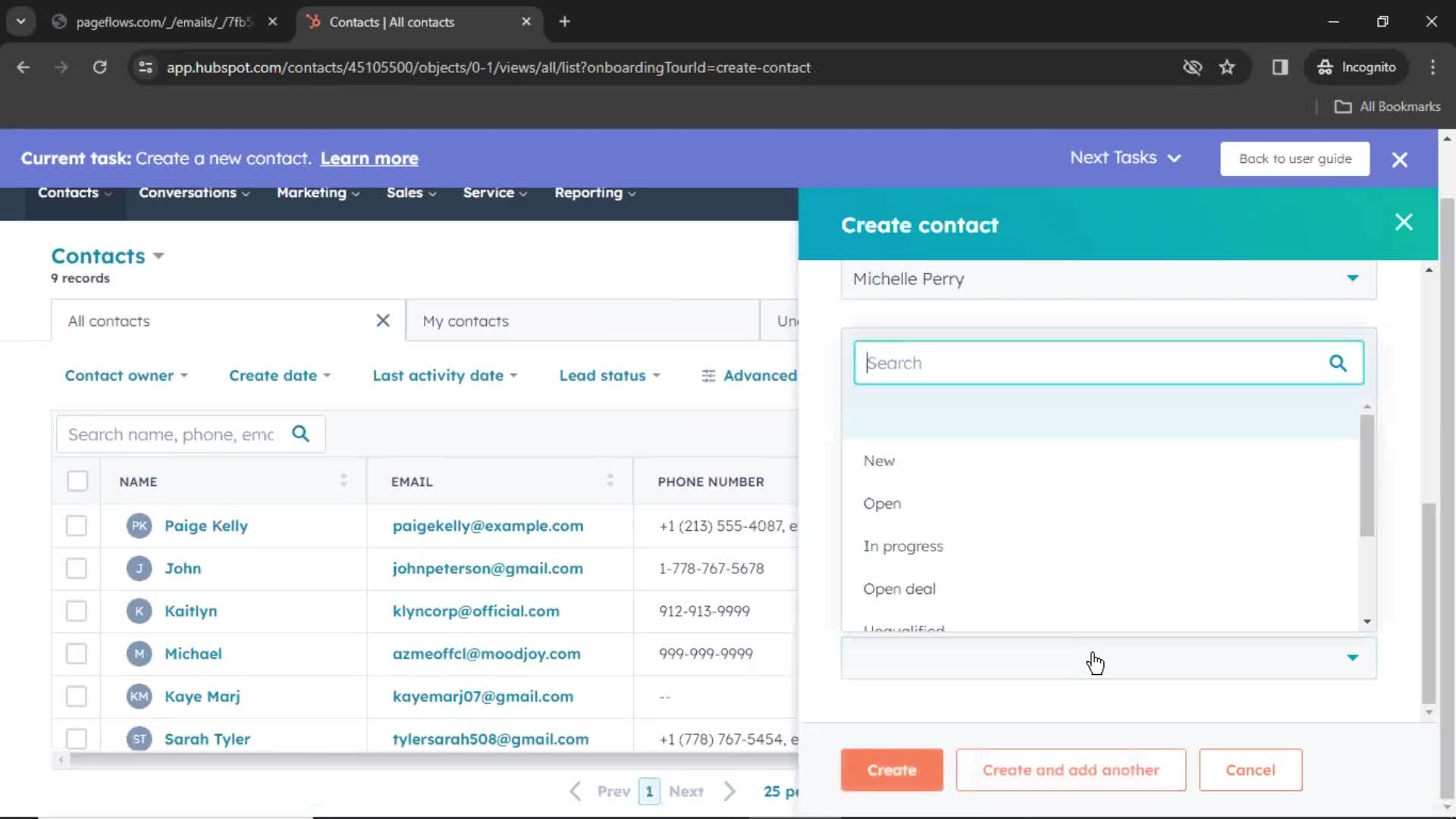Expand the Lead status filter
Viewport: 1456px width, 819px height.
pos(610,376)
